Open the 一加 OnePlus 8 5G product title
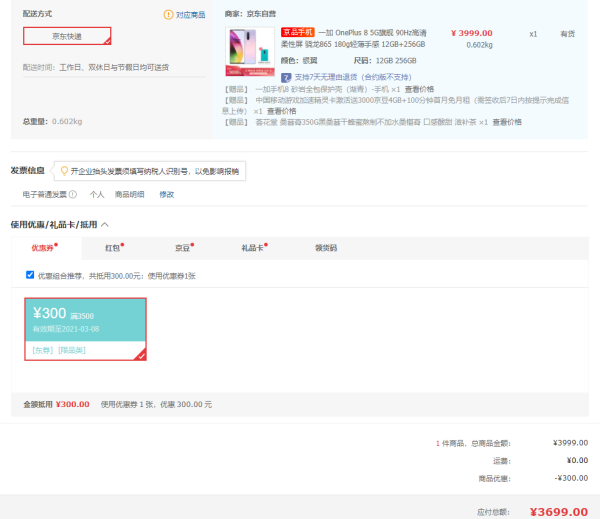The width and height of the screenshot is (600, 519). [353, 38]
